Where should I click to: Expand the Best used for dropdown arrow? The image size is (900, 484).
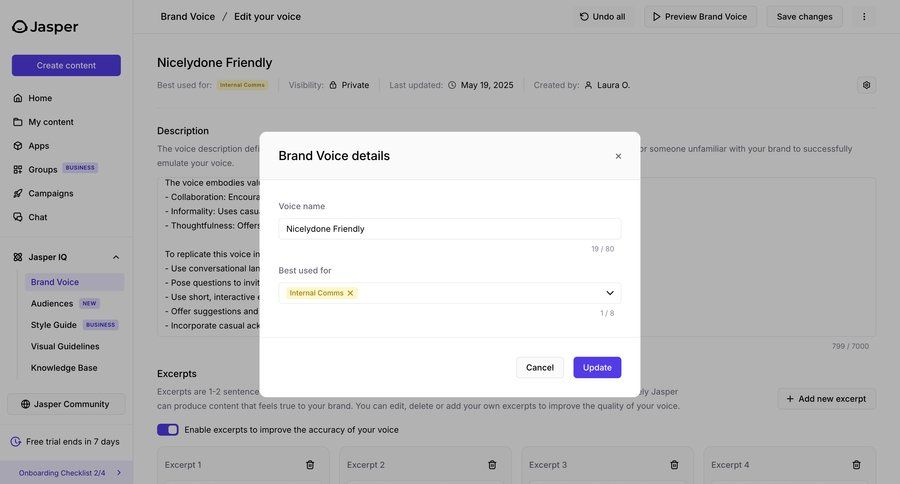tap(610, 293)
